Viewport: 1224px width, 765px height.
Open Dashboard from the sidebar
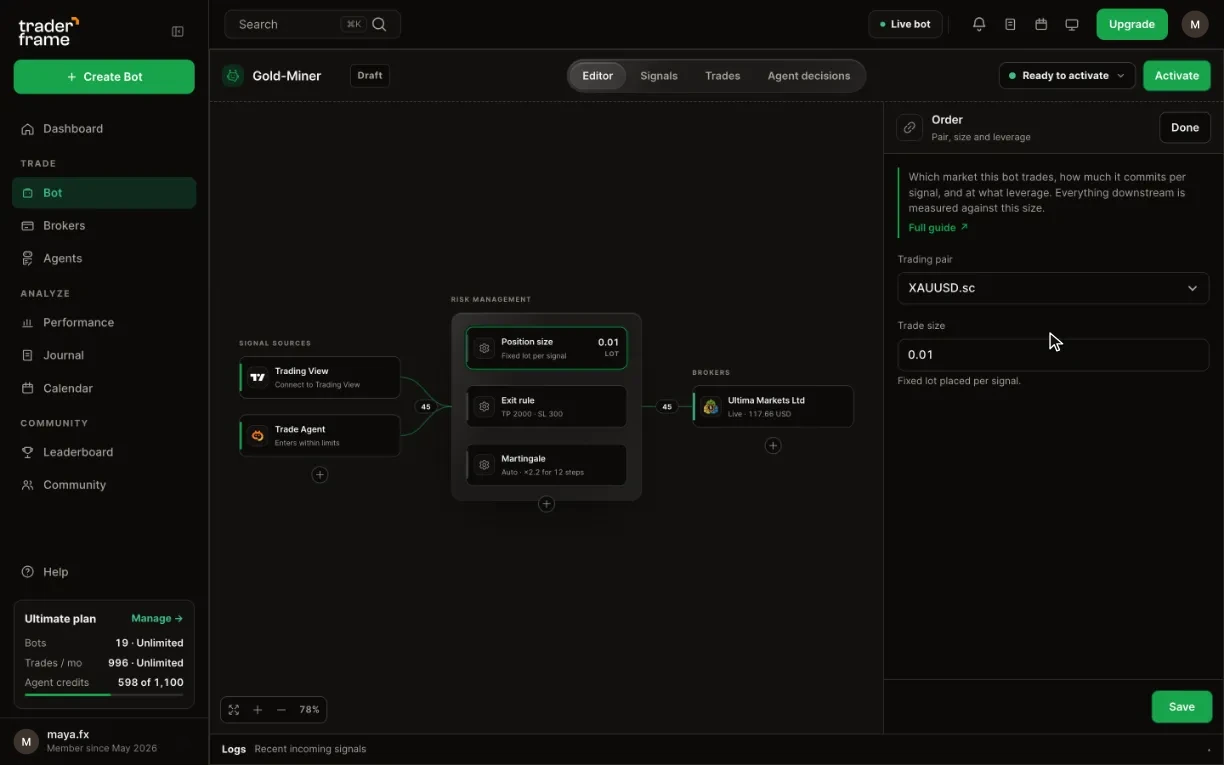click(104, 129)
